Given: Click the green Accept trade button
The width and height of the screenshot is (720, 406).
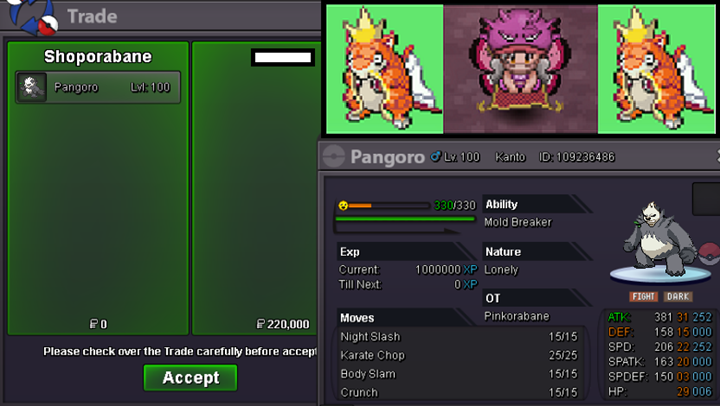Looking at the screenshot, I should tap(191, 378).
